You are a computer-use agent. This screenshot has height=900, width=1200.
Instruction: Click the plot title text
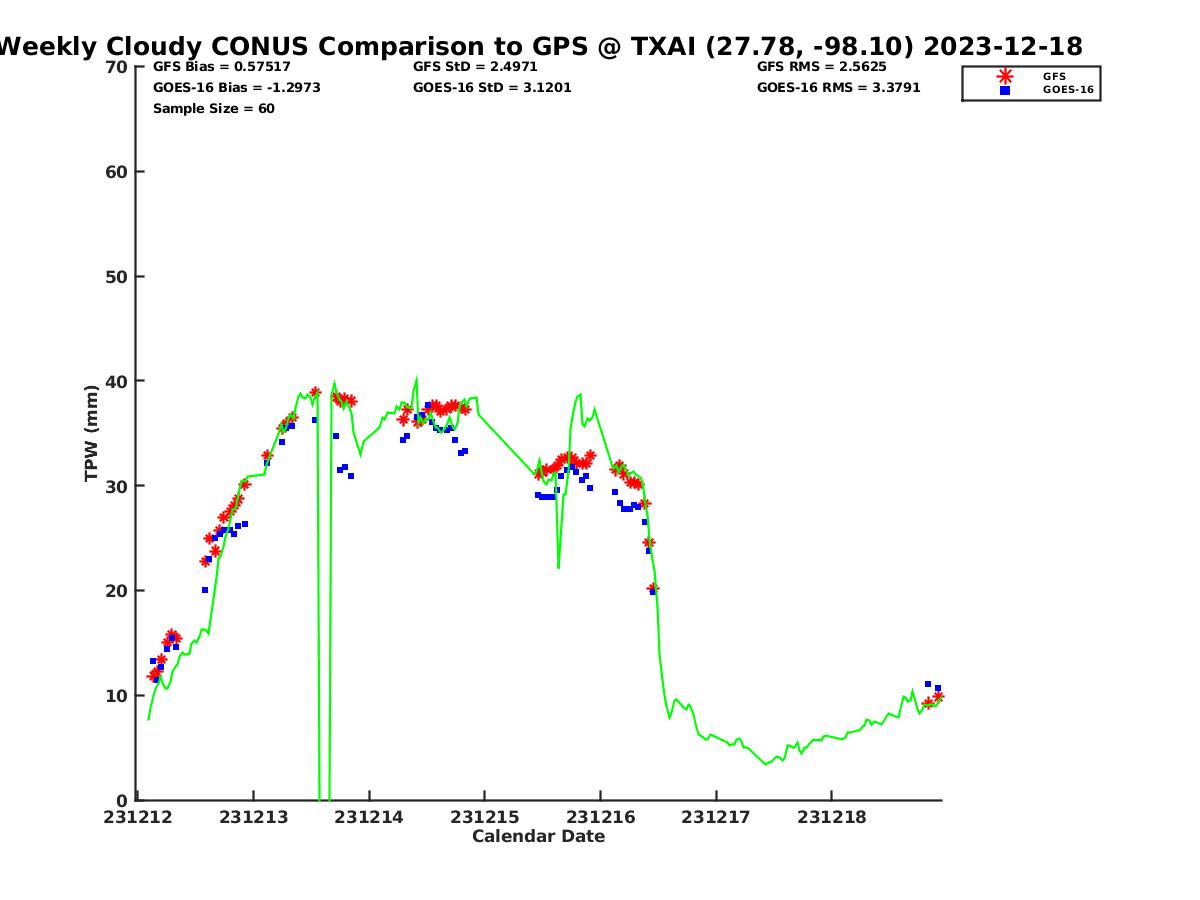(x=540, y=46)
